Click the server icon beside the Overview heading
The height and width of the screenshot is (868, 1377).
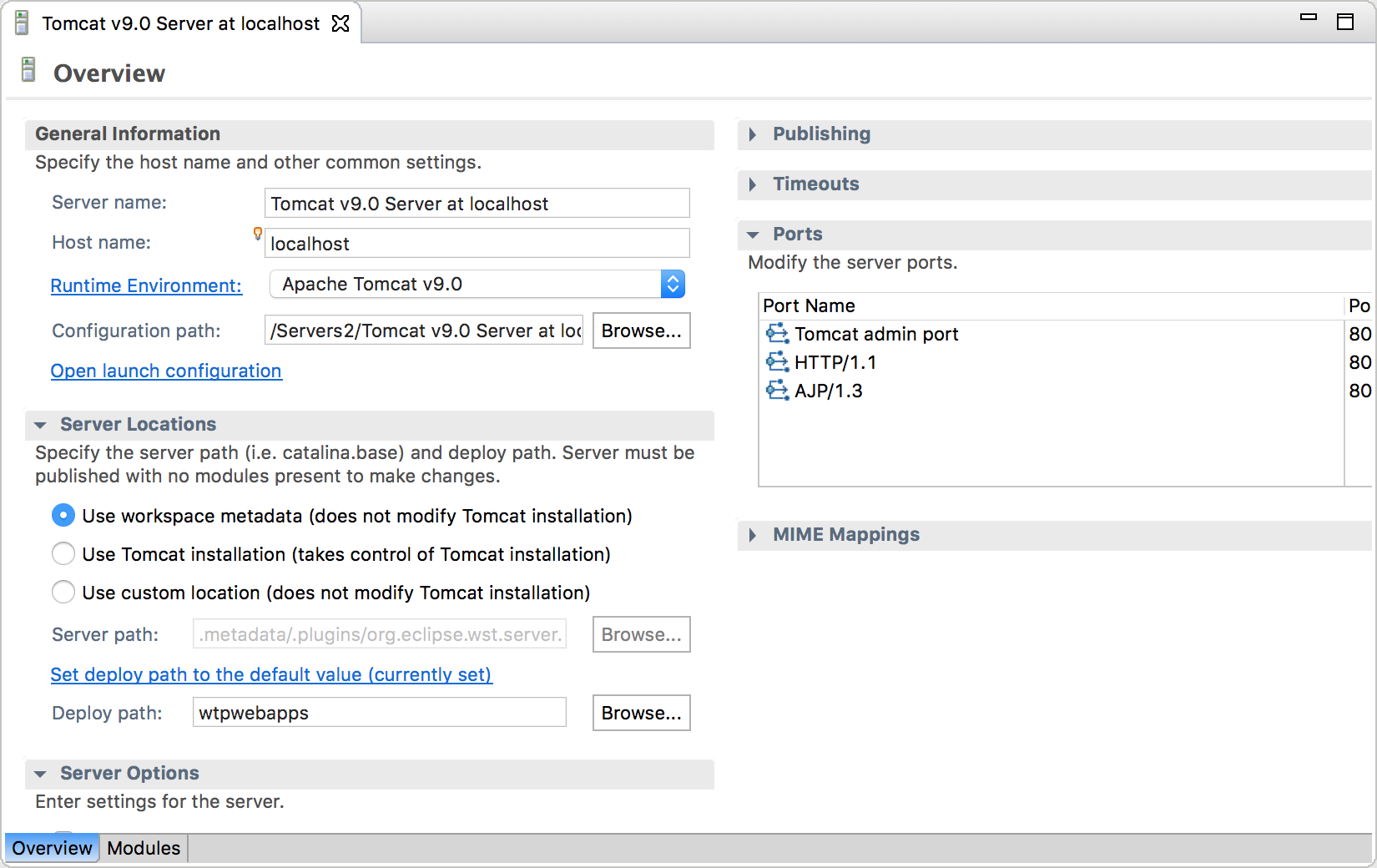click(28, 70)
